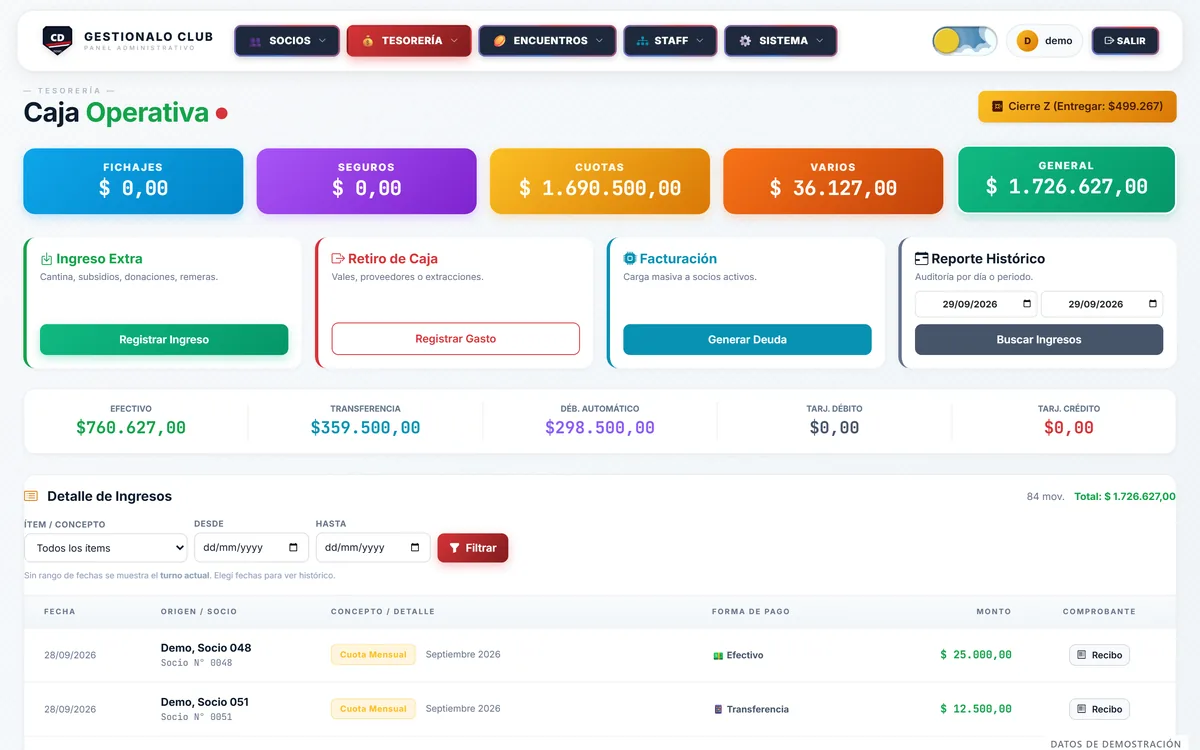Open Recibo for Socio 051
1200x750 pixels.
click(1099, 709)
